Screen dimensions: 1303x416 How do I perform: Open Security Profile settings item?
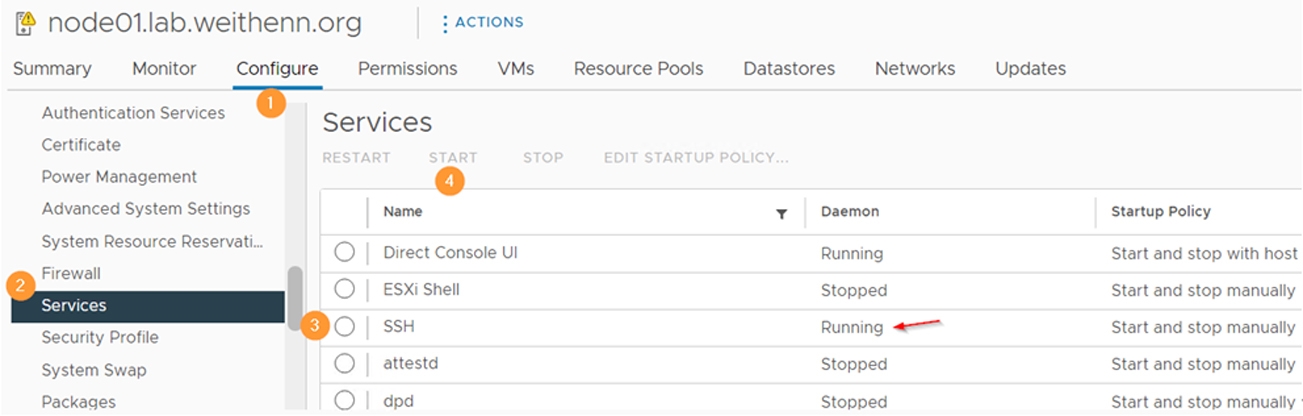pyautogui.click(x=100, y=337)
